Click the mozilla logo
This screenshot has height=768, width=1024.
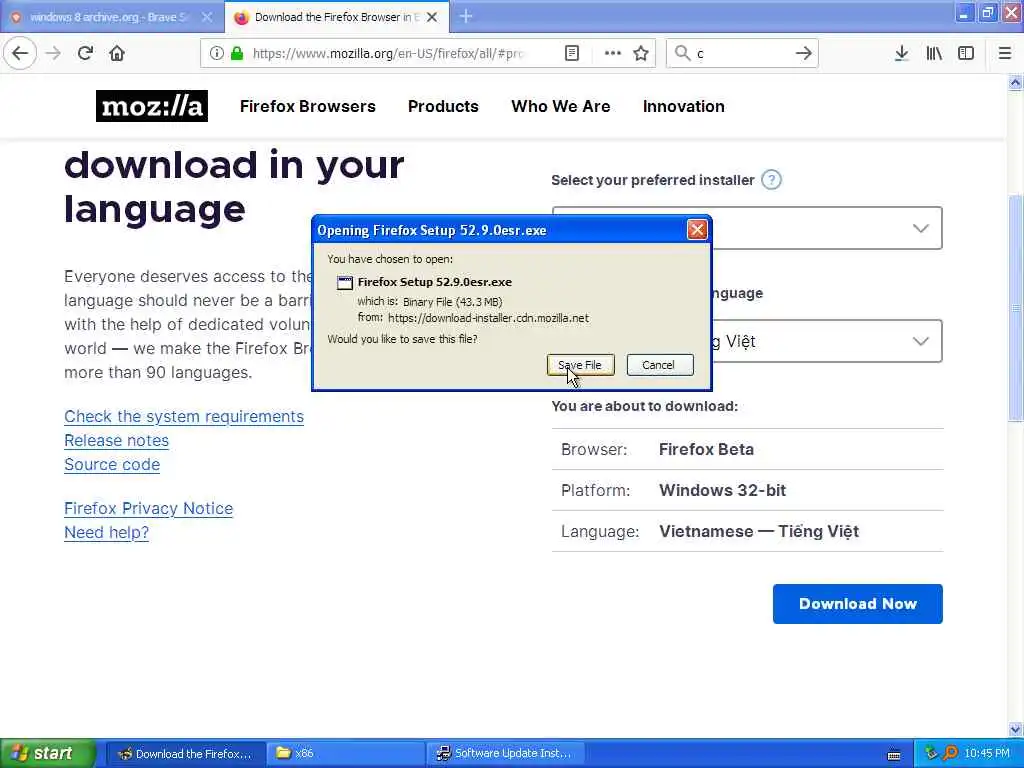152,106
